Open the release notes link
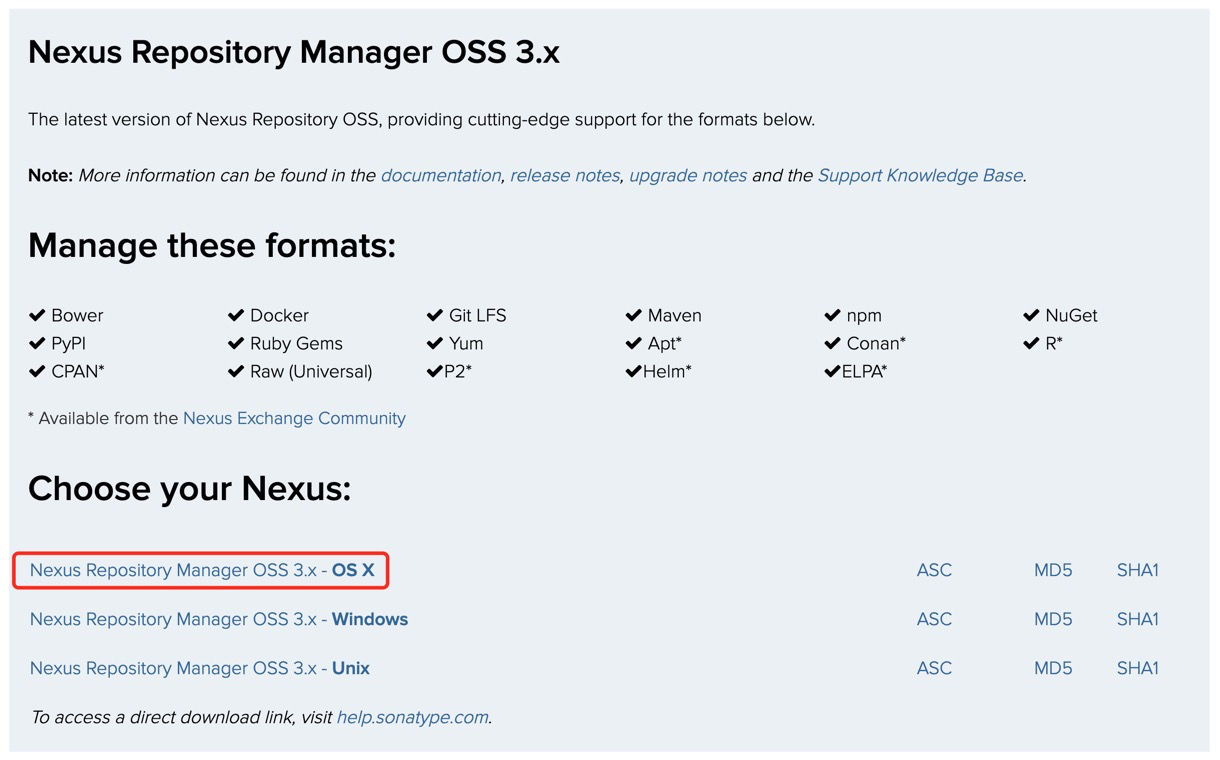 tap(564, 175)
